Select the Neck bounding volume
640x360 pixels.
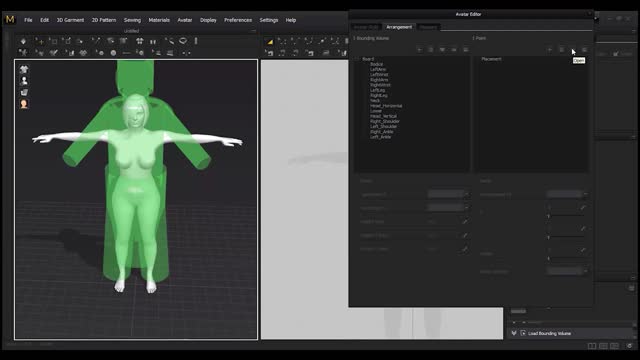375,100
